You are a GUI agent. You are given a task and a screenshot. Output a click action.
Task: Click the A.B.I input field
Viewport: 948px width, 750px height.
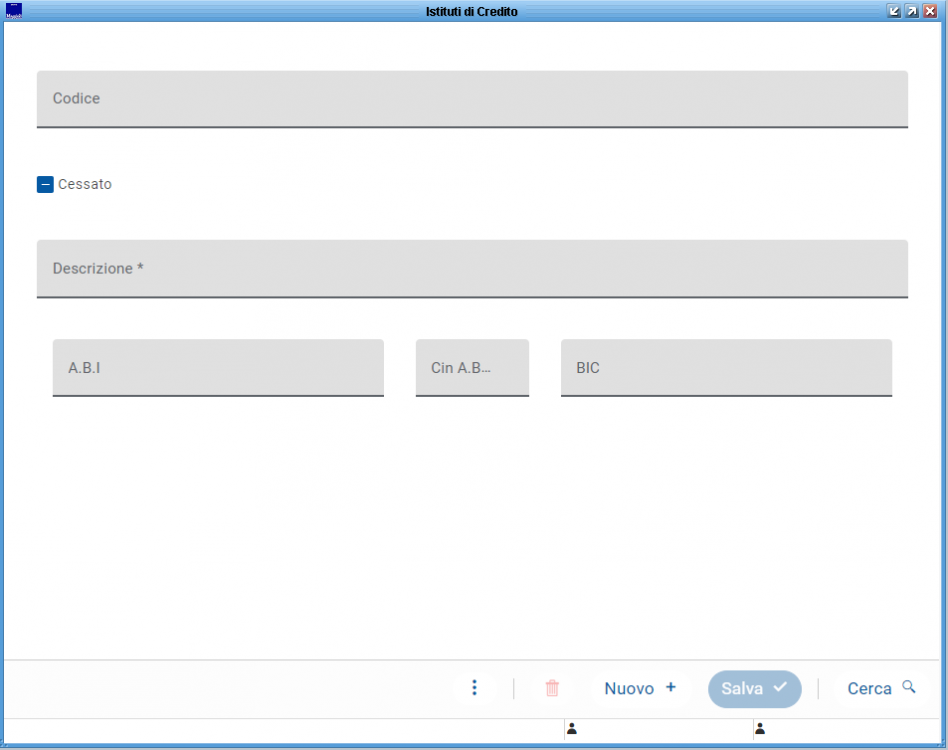[x=218, y=368]
